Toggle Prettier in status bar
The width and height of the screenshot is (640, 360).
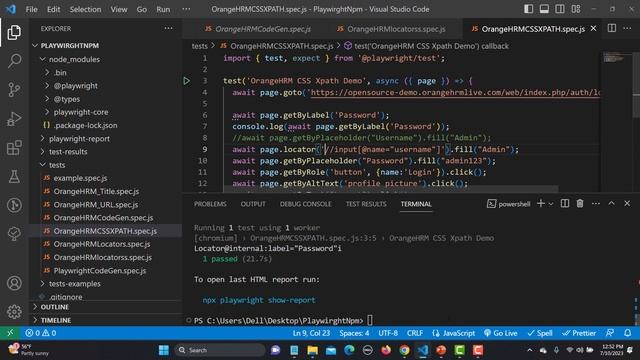[579, 333]
